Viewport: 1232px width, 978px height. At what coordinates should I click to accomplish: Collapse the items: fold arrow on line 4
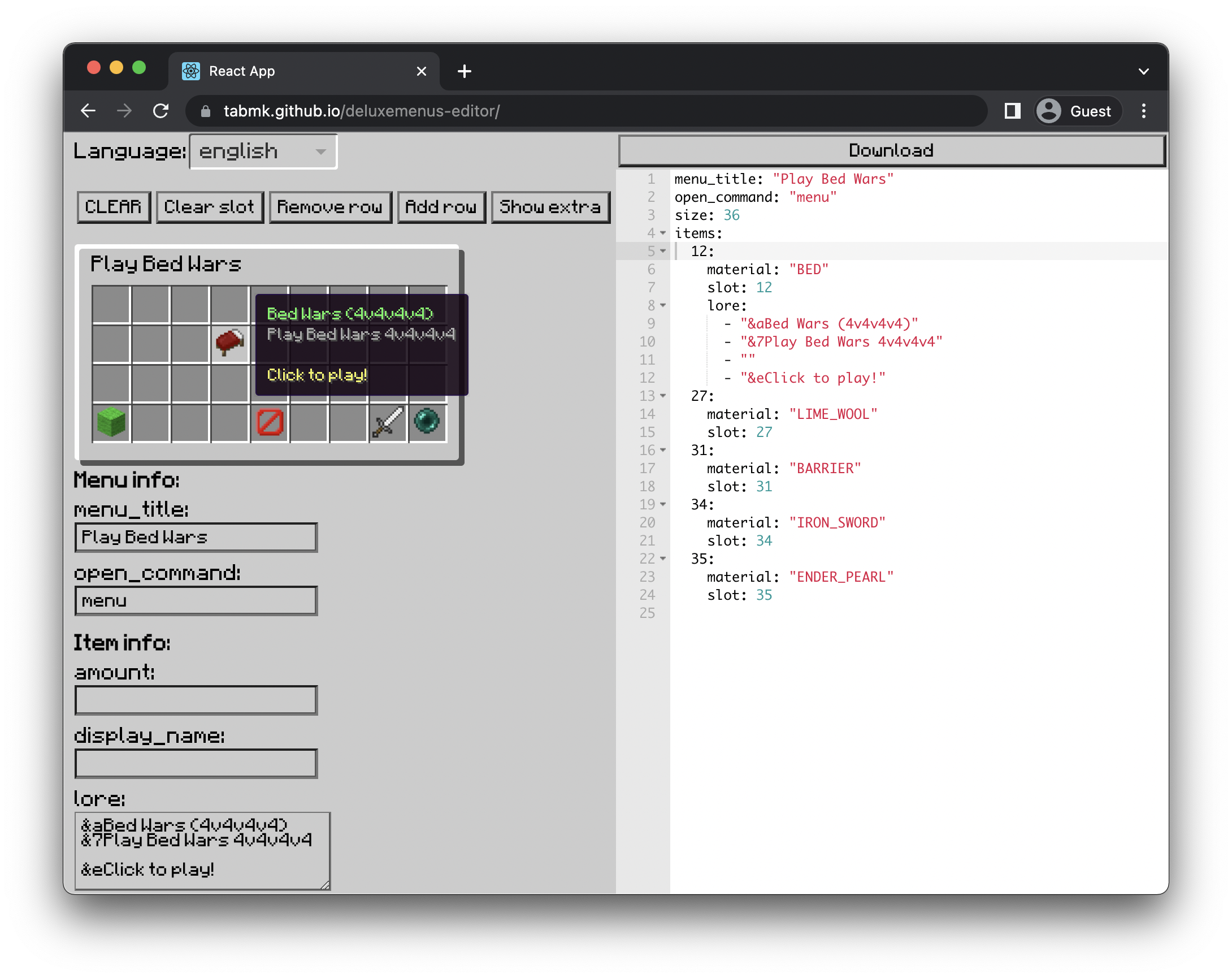(x=663, y=233)
